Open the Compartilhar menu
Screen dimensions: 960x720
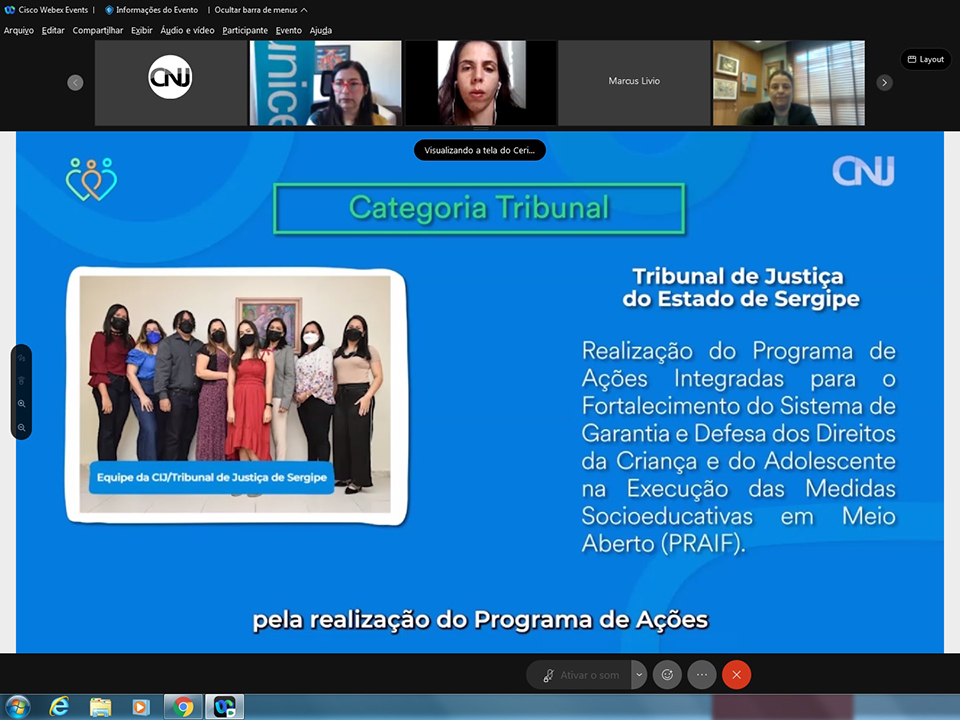point(97,30)
